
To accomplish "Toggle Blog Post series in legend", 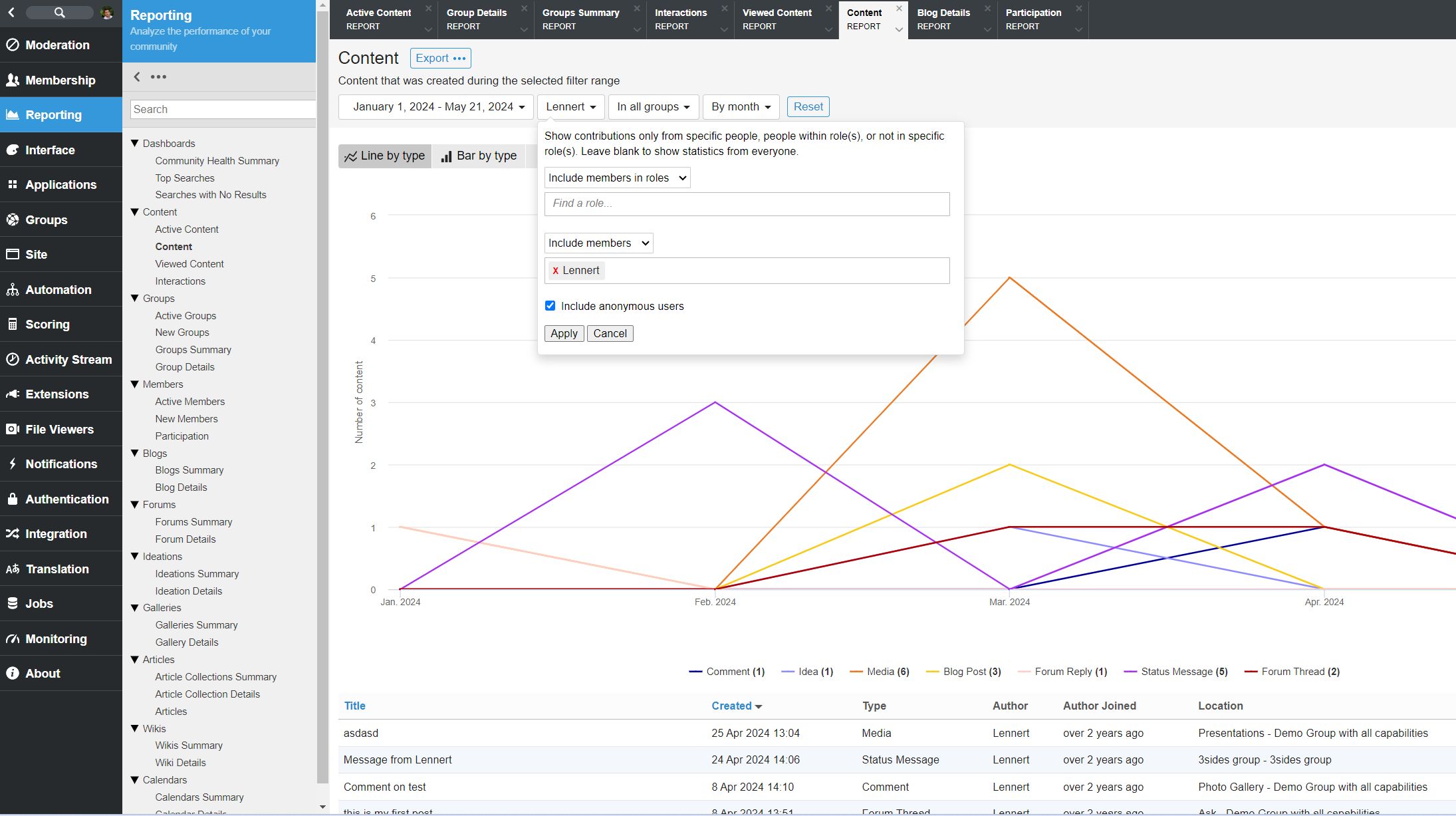I will (x=963, y=672).
